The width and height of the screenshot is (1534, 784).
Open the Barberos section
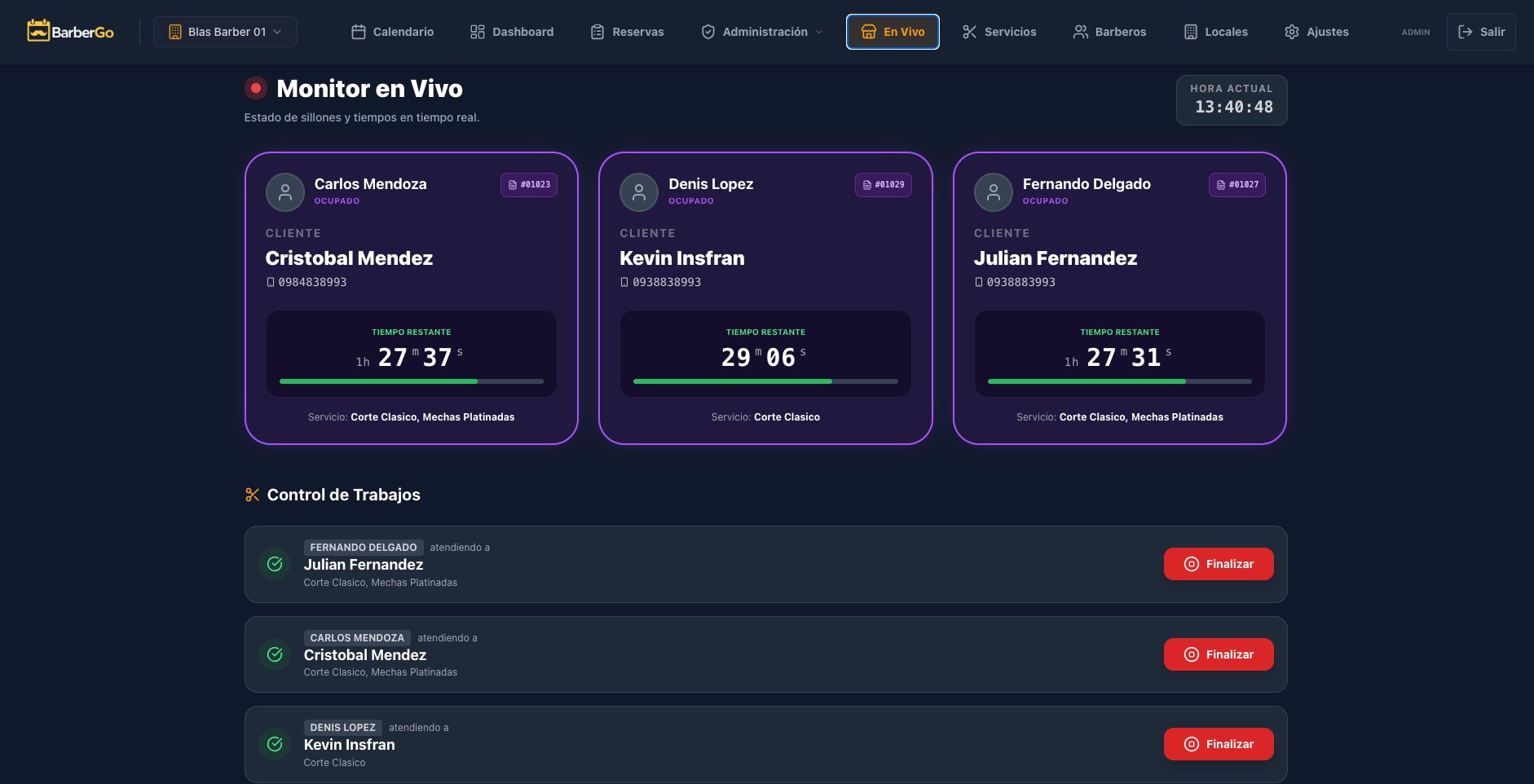1109,32
